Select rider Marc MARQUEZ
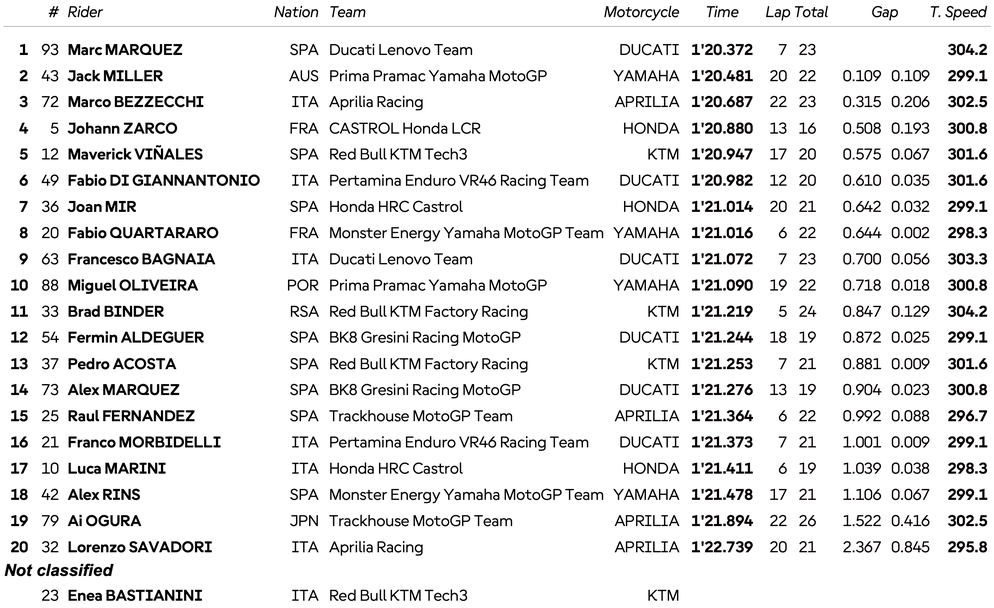This screenshot has width=994, height=608. click(x=124, y=50)
